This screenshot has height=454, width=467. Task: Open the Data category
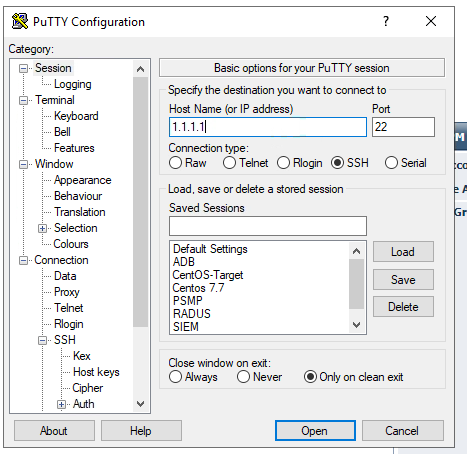point(65,276)
